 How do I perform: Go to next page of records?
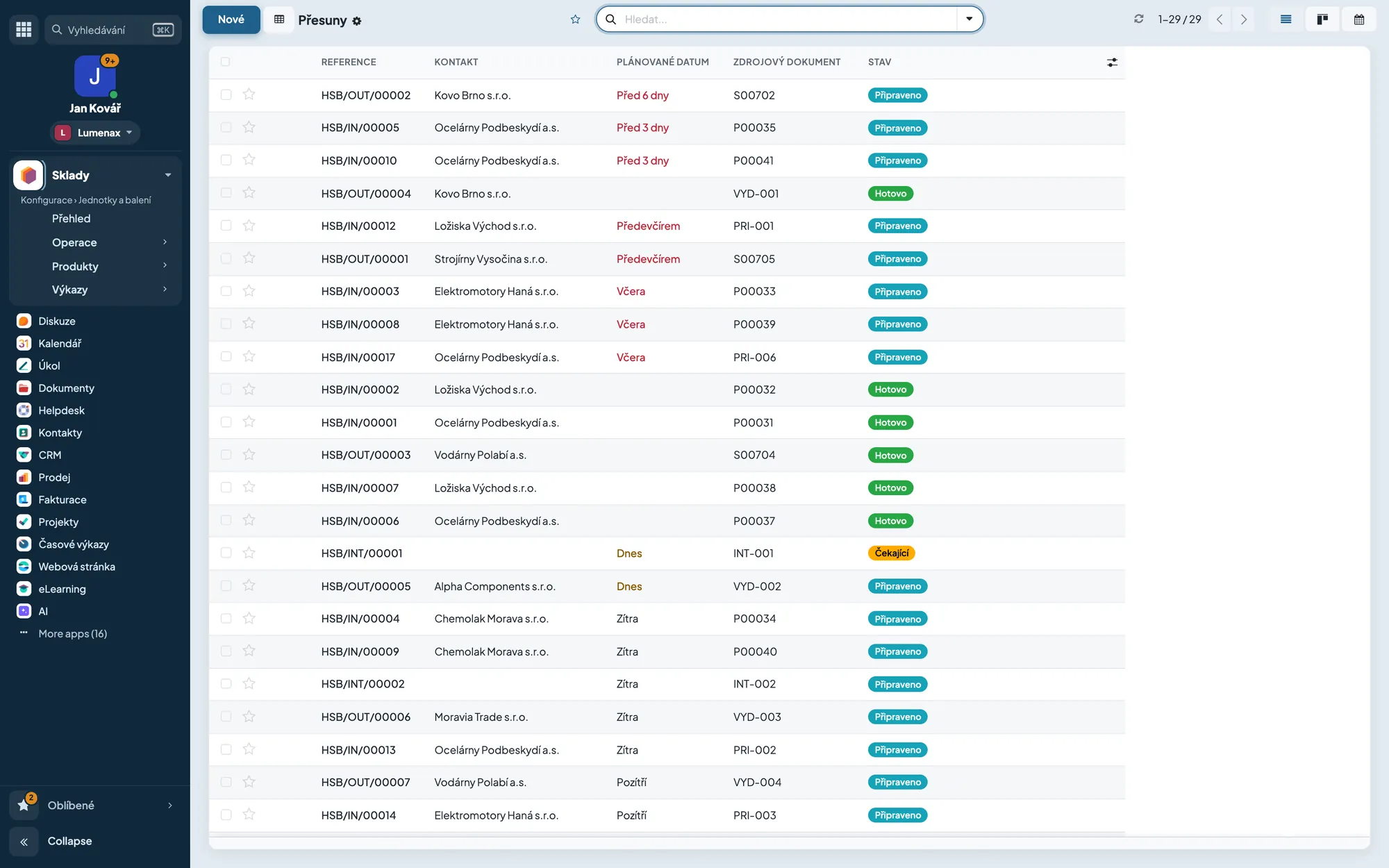pos(1244,19)
